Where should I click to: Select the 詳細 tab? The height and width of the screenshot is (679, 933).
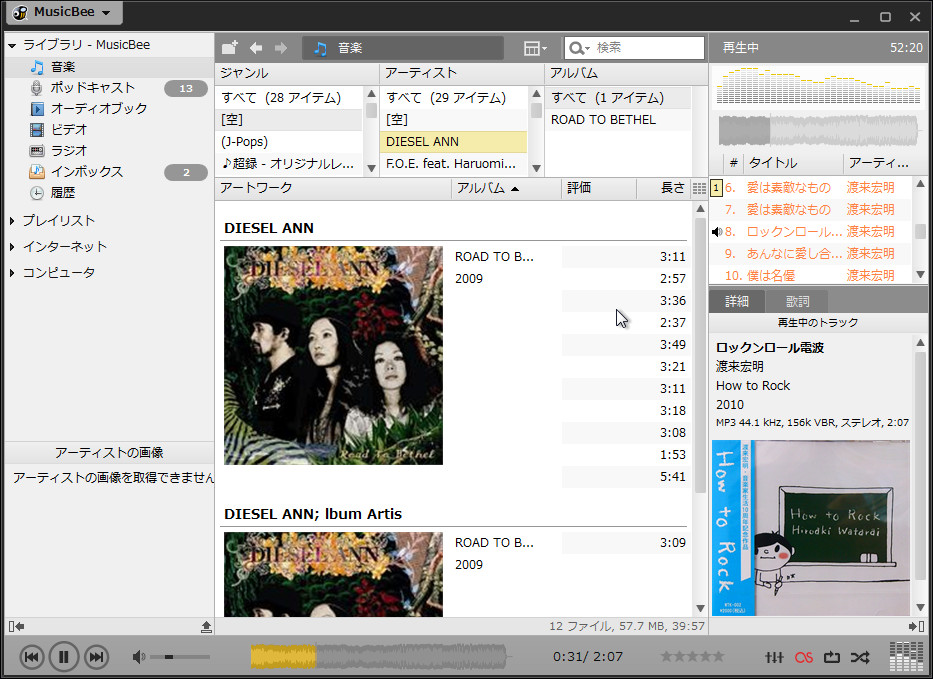pos(737,300)
